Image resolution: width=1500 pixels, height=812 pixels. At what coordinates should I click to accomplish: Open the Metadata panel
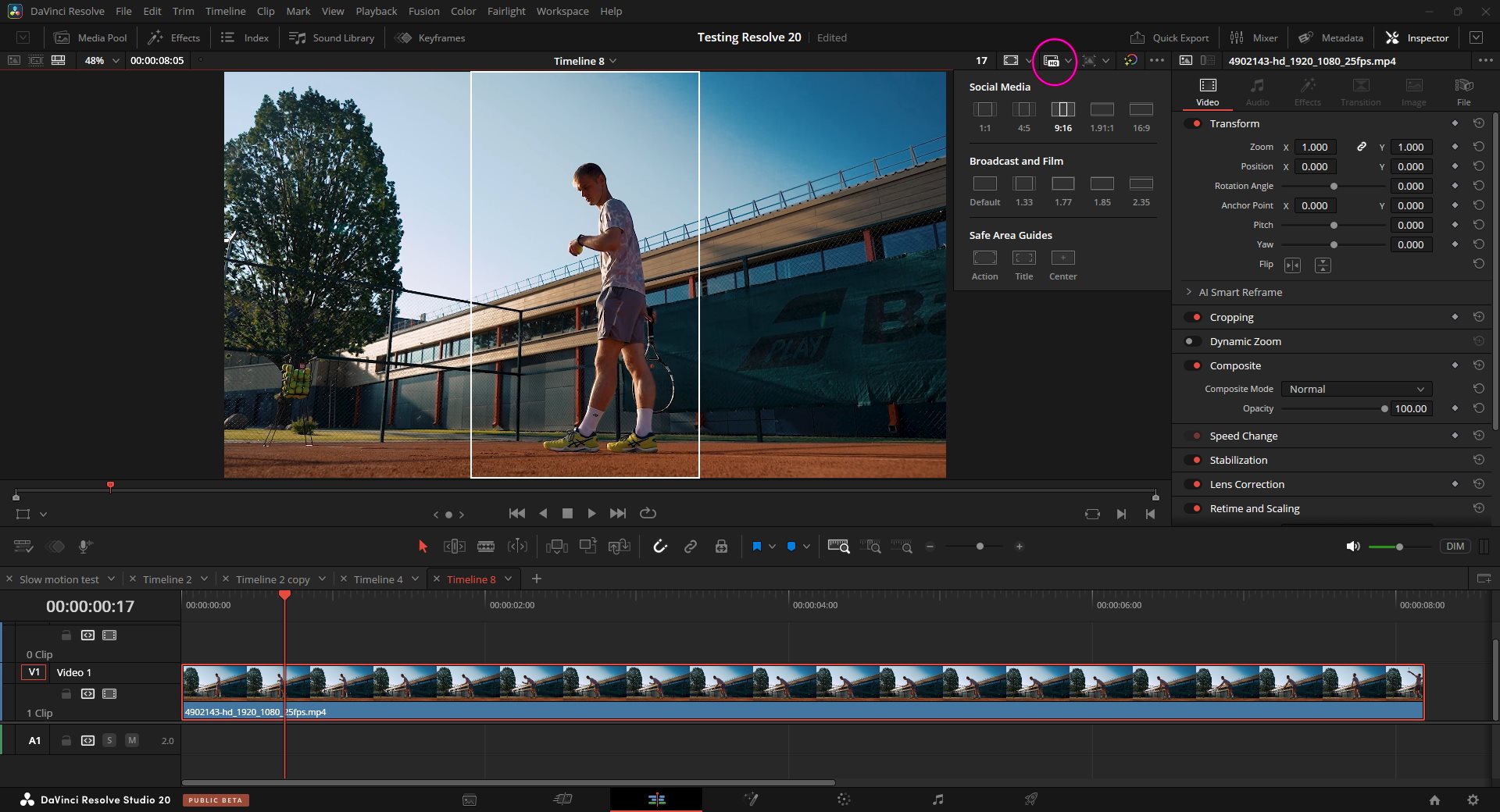pos(1330,37)
